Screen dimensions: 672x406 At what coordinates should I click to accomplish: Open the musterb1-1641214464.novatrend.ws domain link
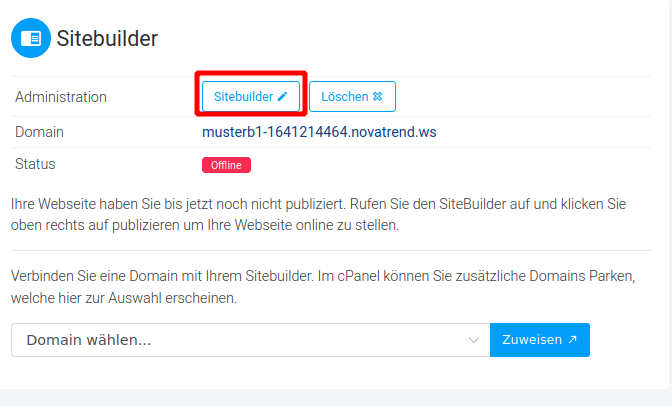pos(319,132)
